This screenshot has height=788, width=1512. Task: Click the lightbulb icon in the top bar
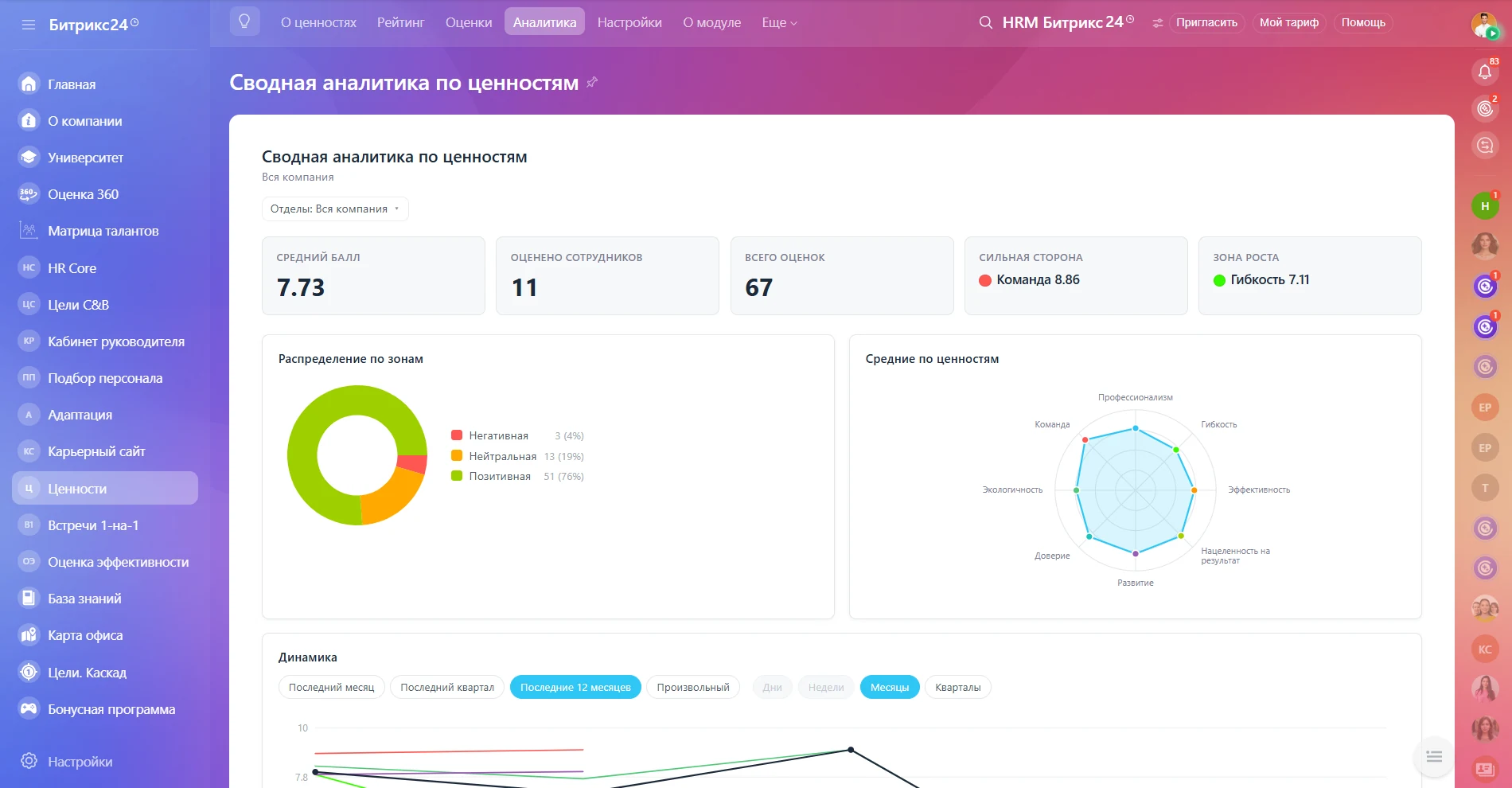(244, 21)
